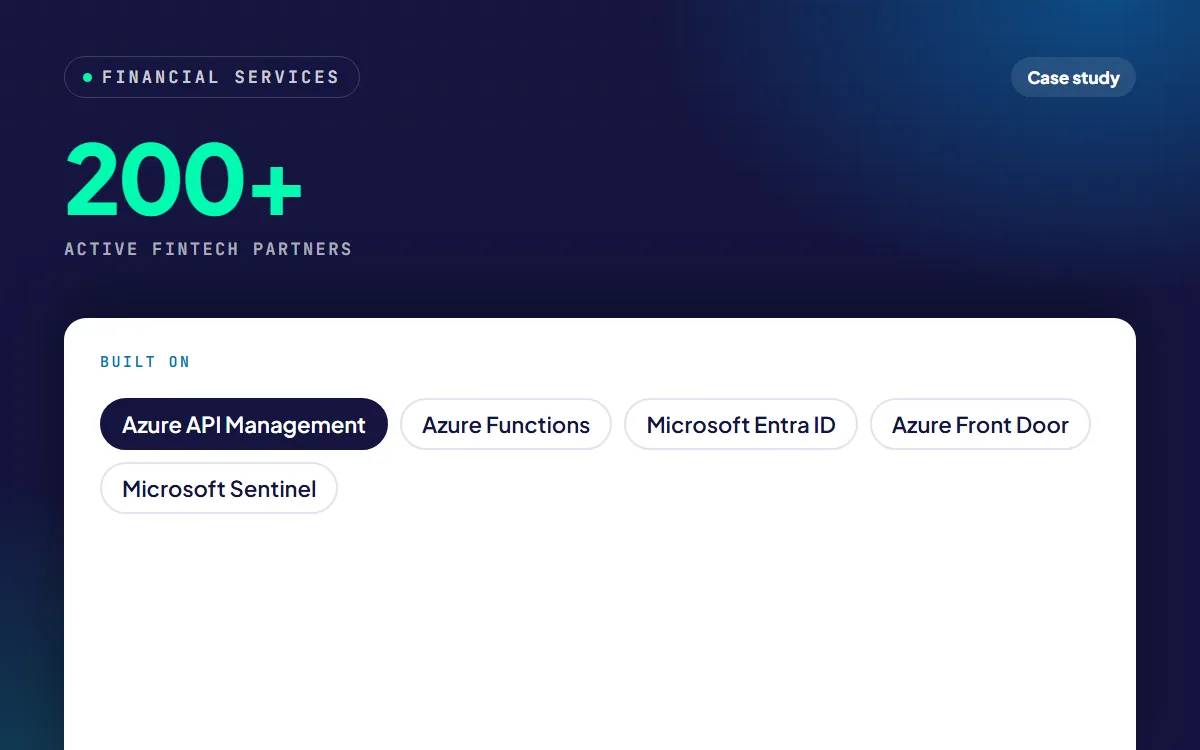The image size is (1200, 750).
Task: Choose the Microsoft Entra ID chip
Action: 741,424
